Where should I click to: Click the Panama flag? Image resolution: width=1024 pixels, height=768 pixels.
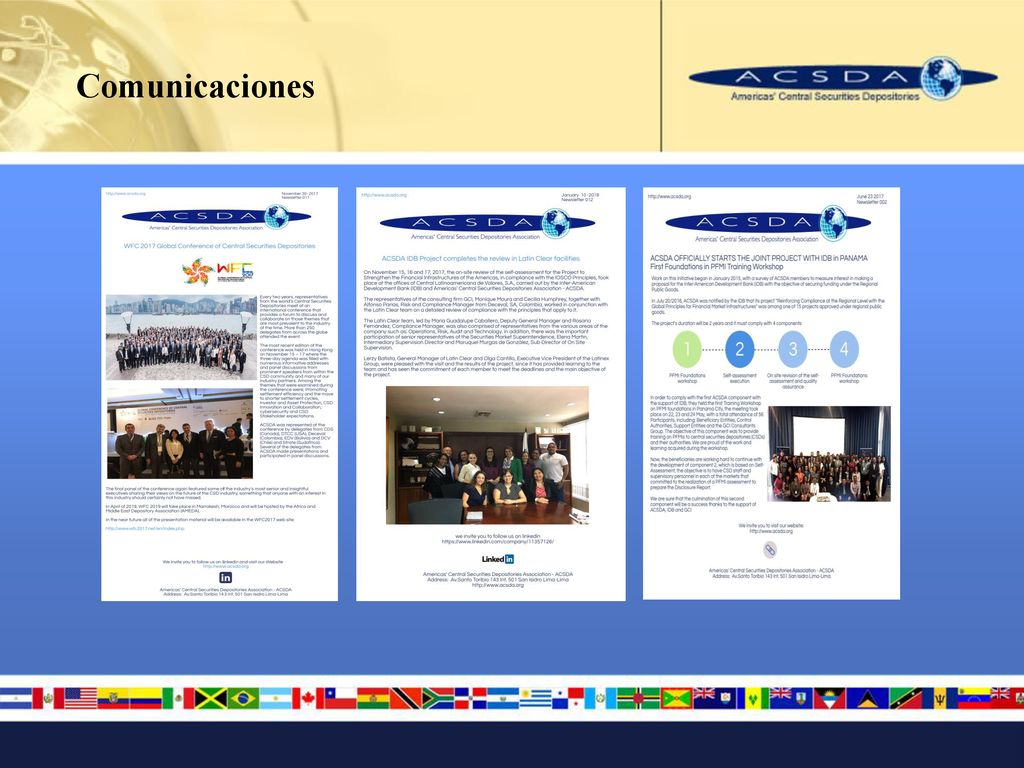(x=568, y=698)
